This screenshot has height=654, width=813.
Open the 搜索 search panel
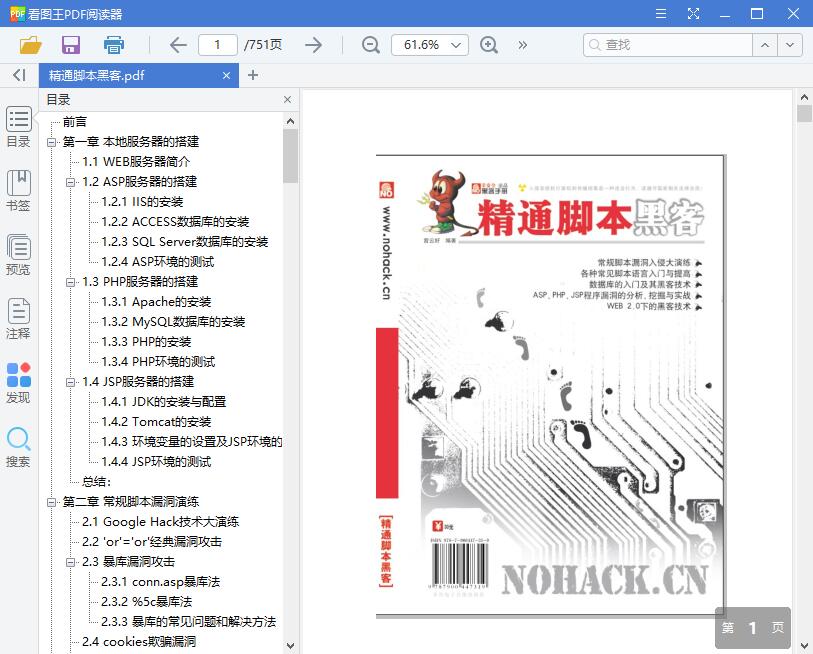(x=18, y=447)
